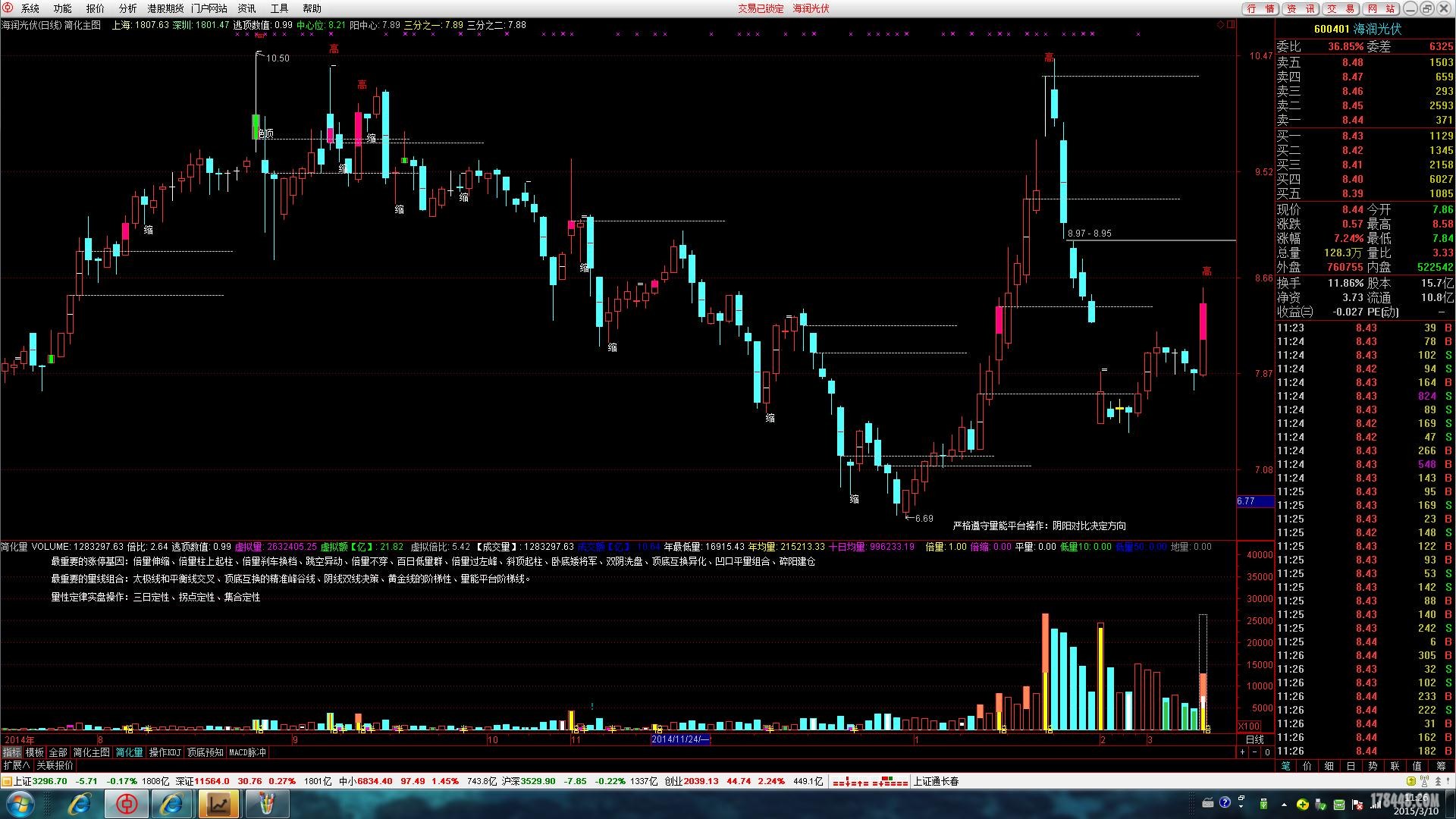The image size is (1456, 819).
Task: Select the 联 tab in quote panel
Action: click(x=1395, y=766)
